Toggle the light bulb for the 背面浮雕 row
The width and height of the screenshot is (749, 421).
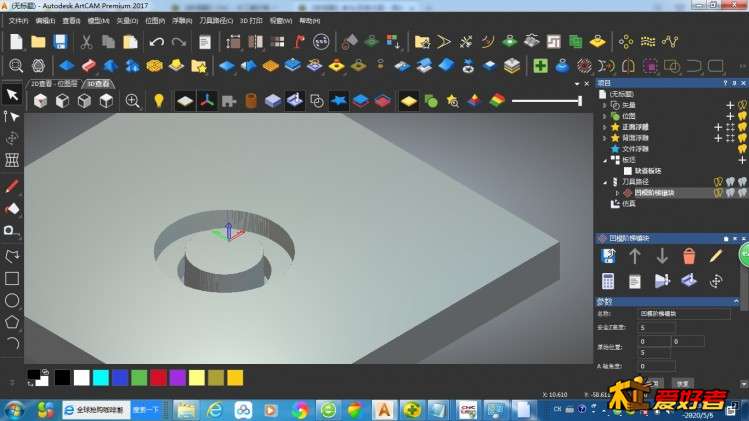[x=742, y=138]
